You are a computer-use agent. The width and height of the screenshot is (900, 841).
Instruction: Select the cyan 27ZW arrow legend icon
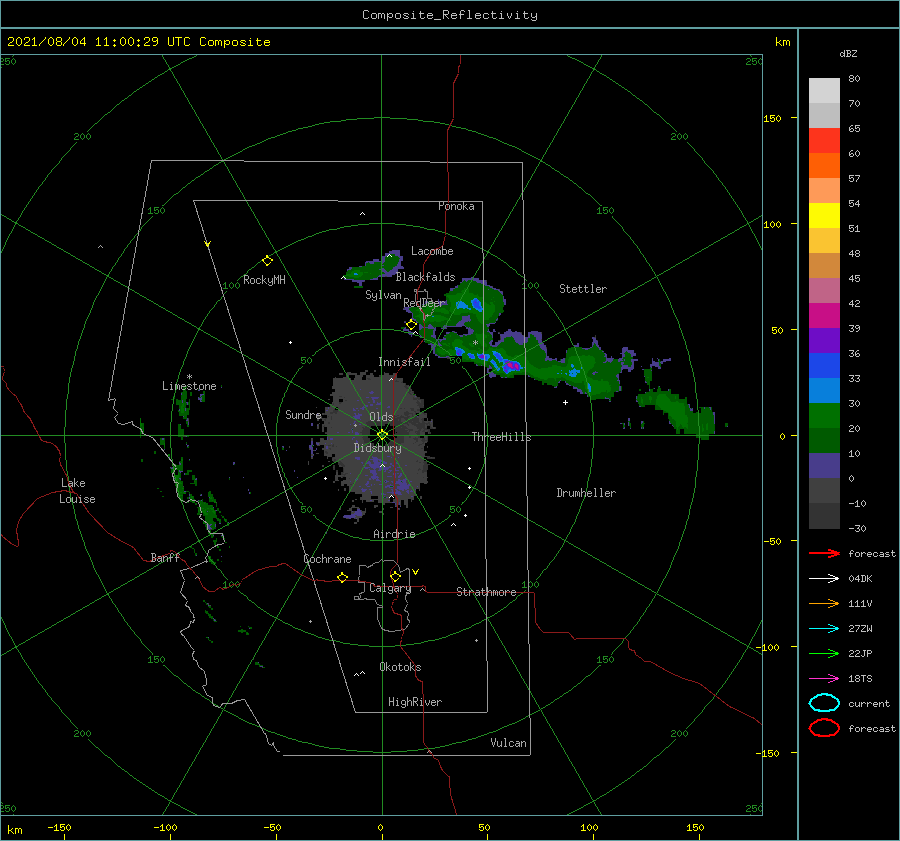824,629
